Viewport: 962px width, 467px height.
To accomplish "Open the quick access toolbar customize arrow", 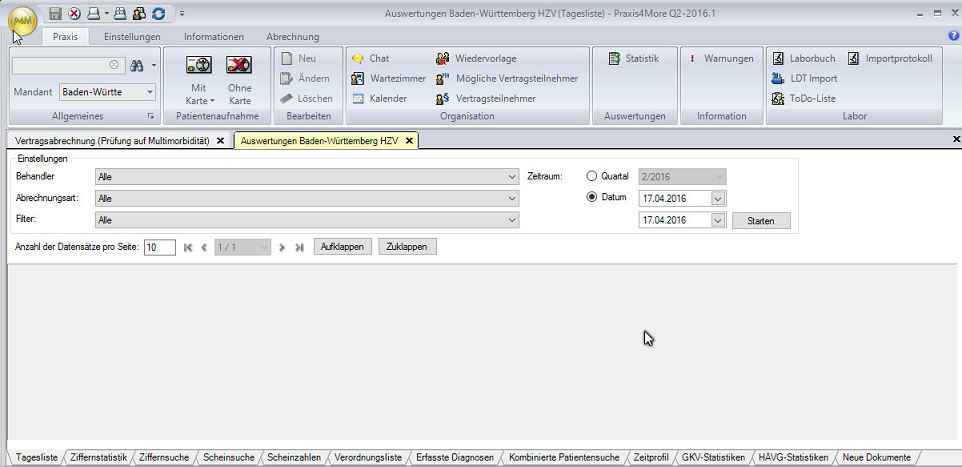I will click(182, 13).
